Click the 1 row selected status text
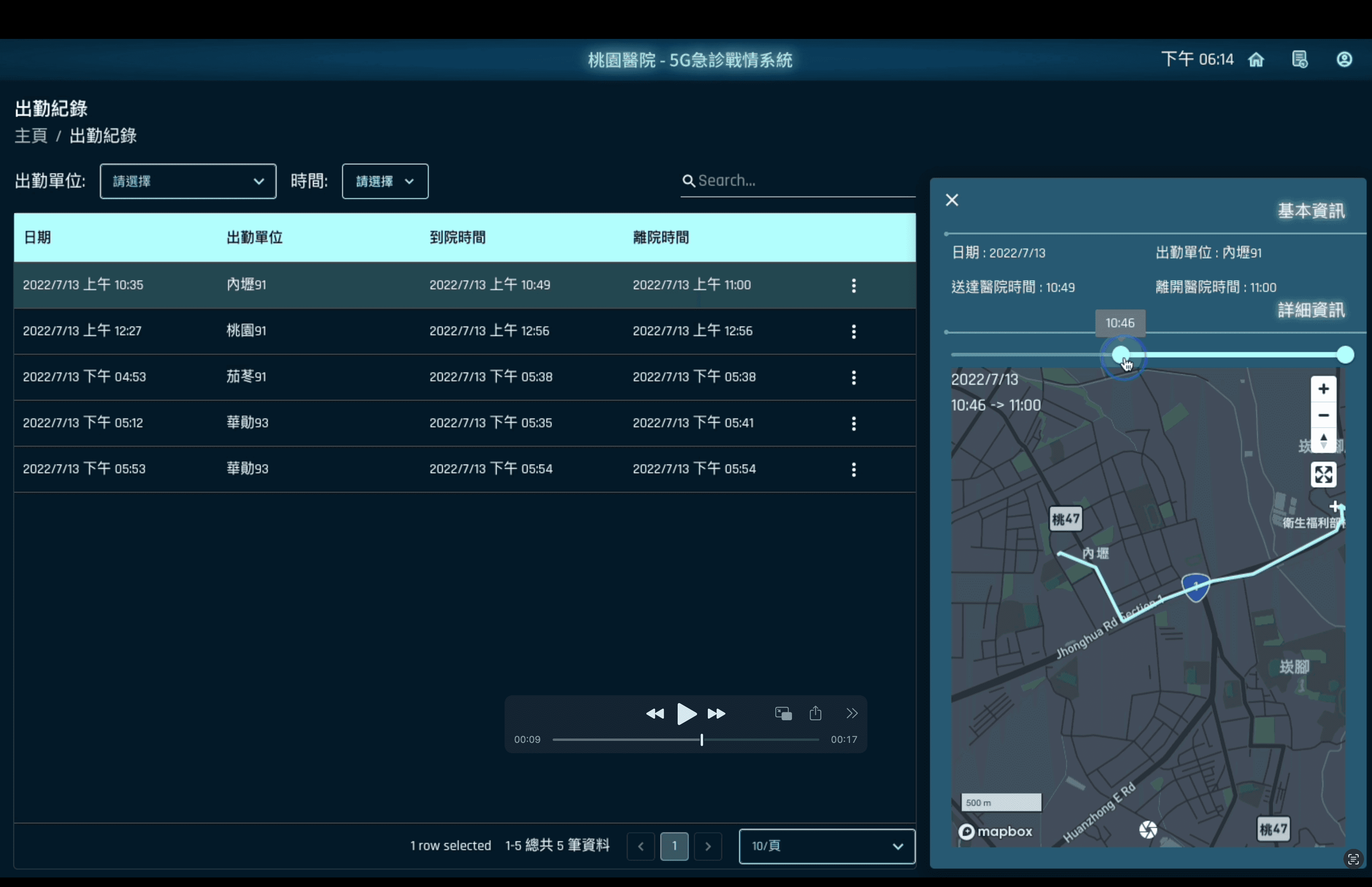Viewport: 1372px width, 887px height. pyautogui.click(x=450, y=846)
